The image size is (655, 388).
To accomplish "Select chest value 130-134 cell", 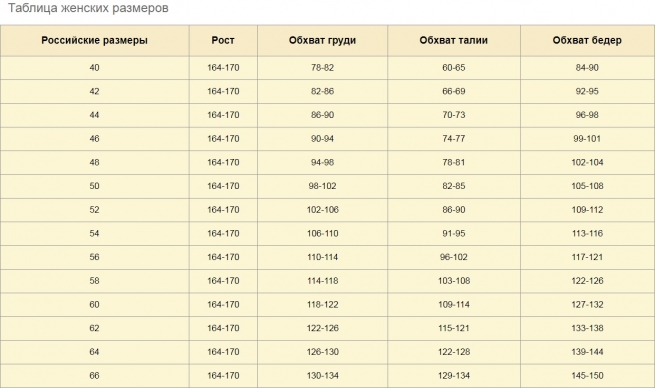I will 322,375.
